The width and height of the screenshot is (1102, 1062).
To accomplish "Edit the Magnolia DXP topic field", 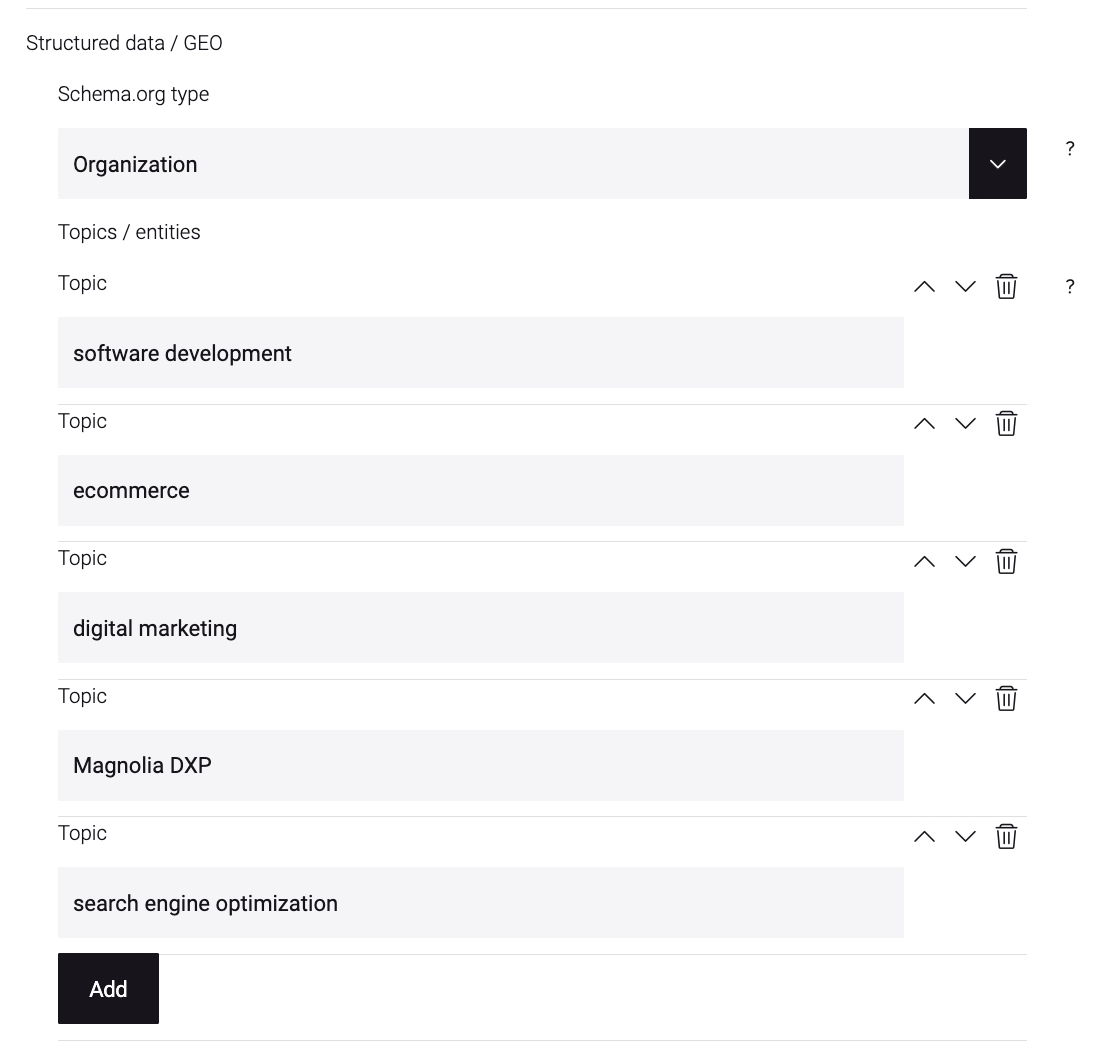I will 481,765.
